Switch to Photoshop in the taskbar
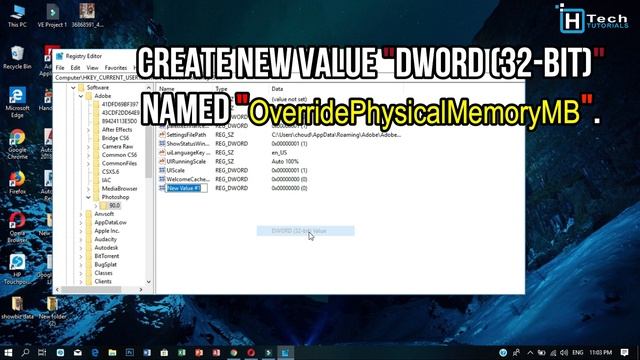 click(130, 352)
